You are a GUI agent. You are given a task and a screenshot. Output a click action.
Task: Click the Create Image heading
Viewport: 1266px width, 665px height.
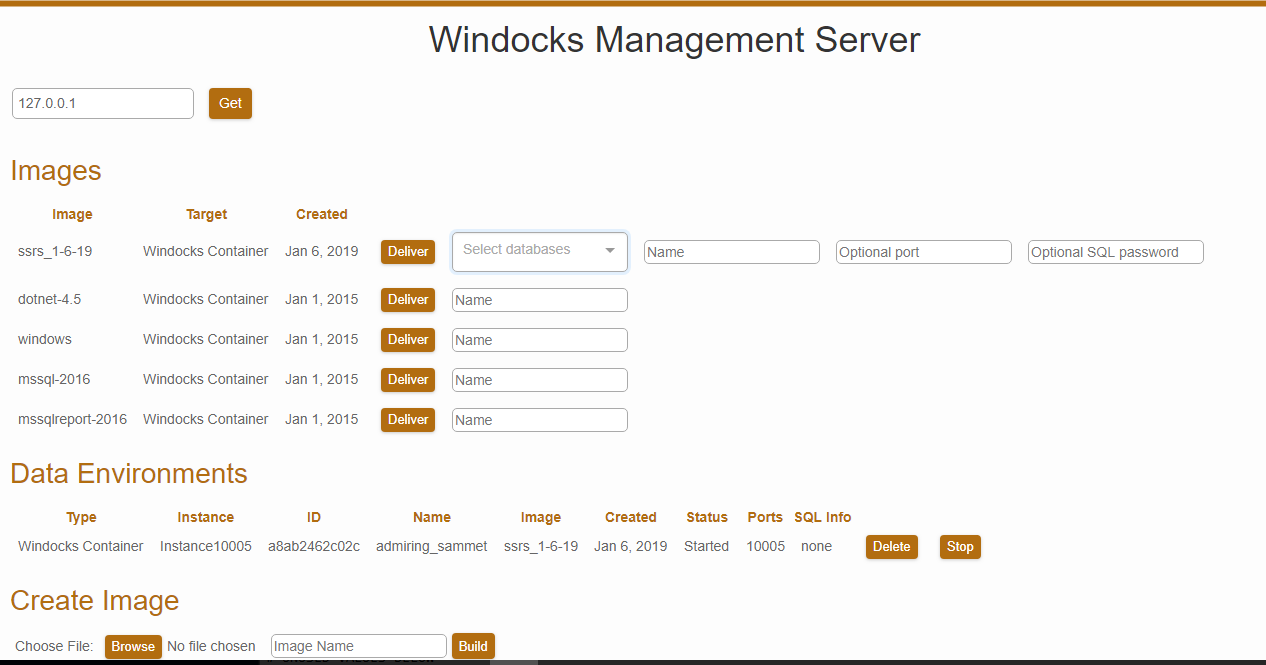[95, 600]
